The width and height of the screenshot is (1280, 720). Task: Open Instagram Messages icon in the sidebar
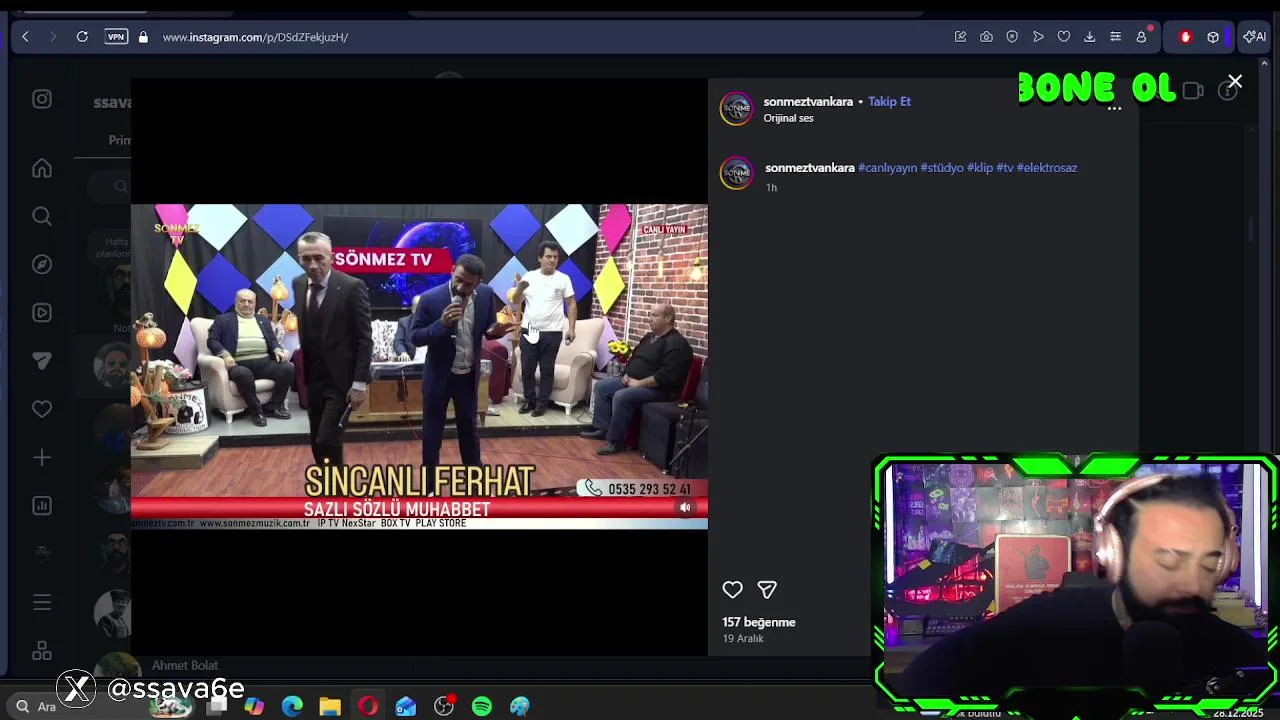pos(42,361)
